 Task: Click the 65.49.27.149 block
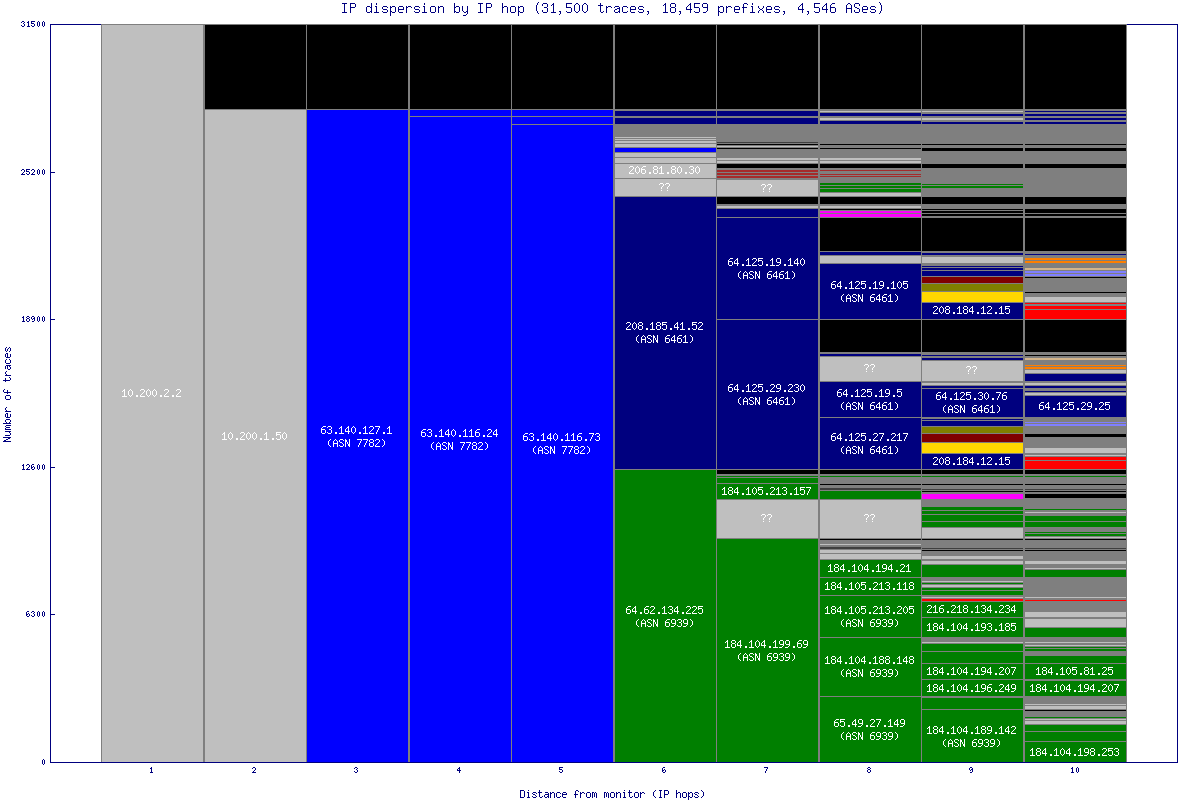869,729
